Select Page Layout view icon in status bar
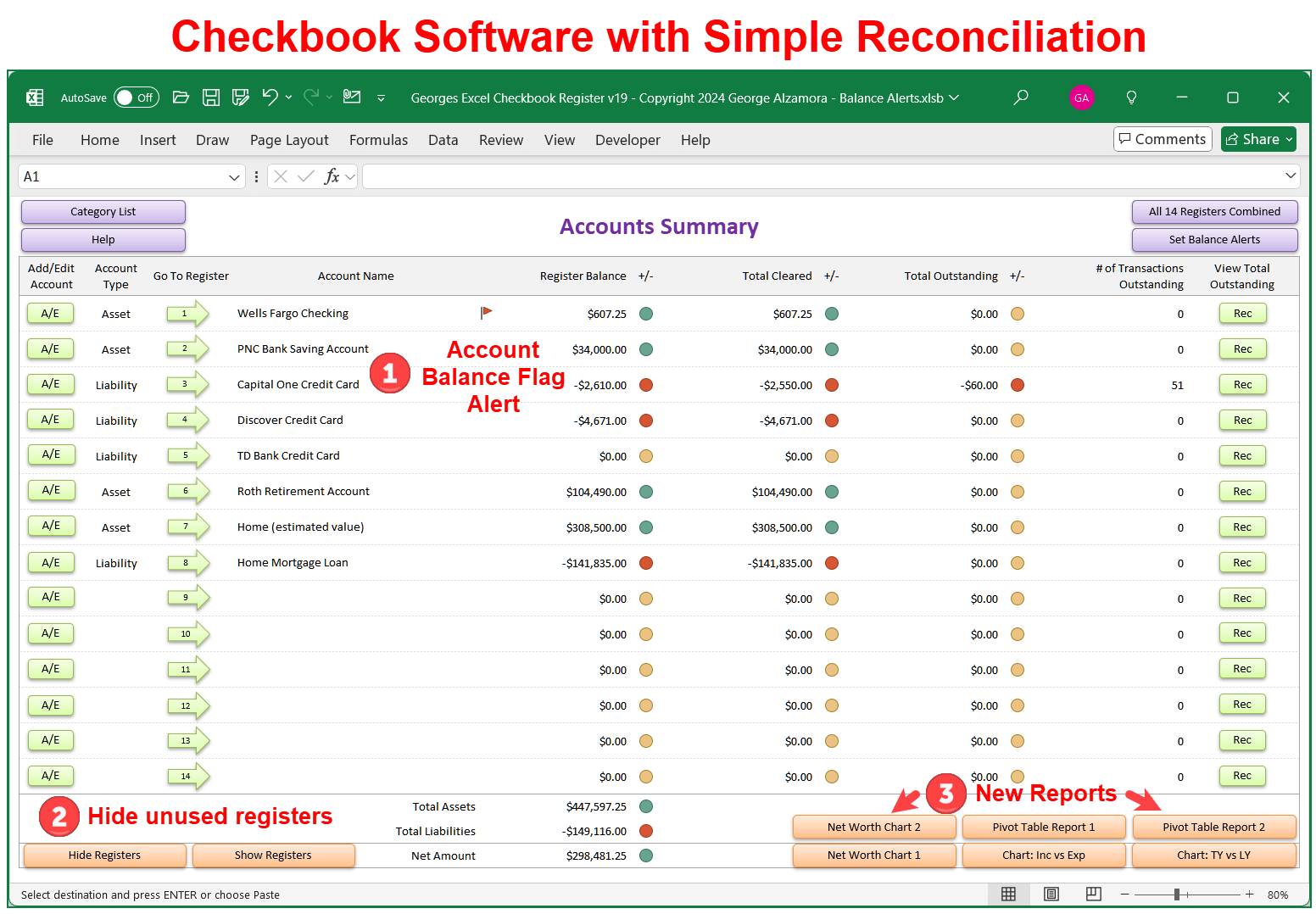 coord(1051,894)
